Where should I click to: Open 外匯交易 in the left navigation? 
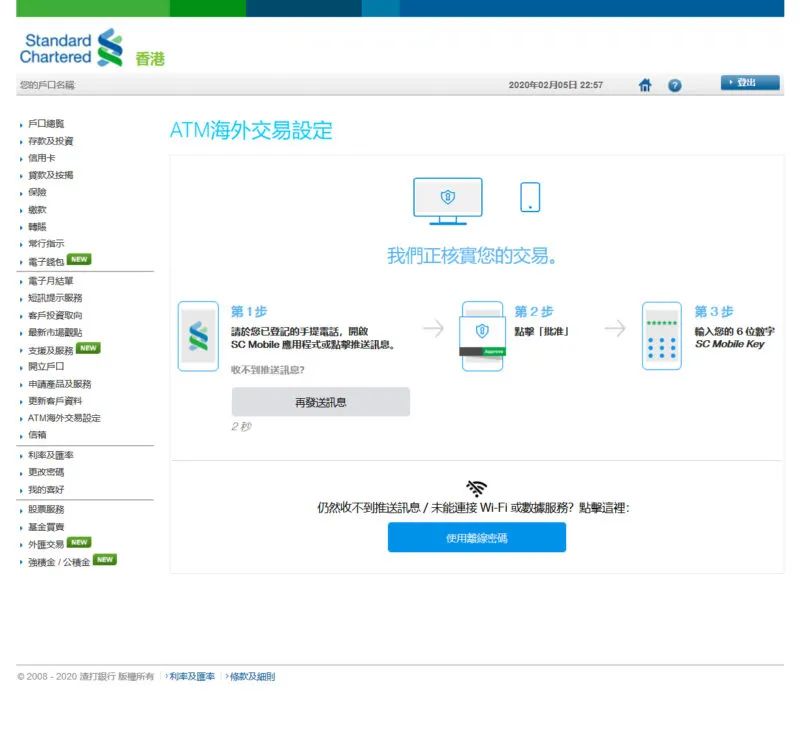tap(46, 544)
